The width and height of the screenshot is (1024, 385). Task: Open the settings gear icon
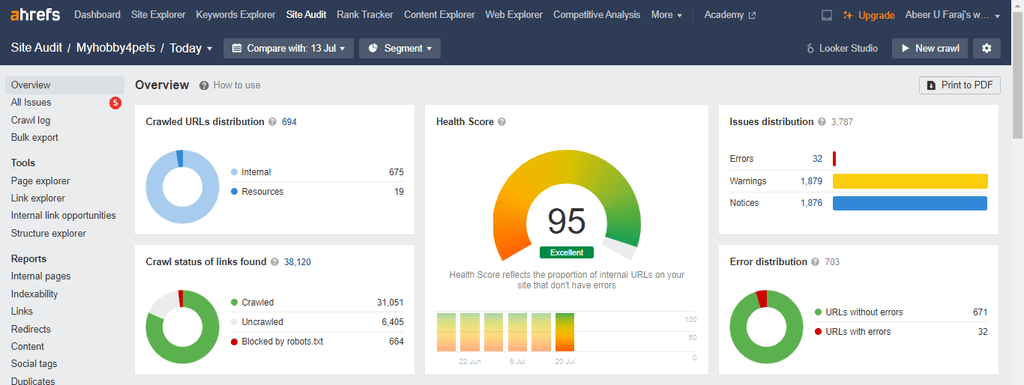coord(987,48)
